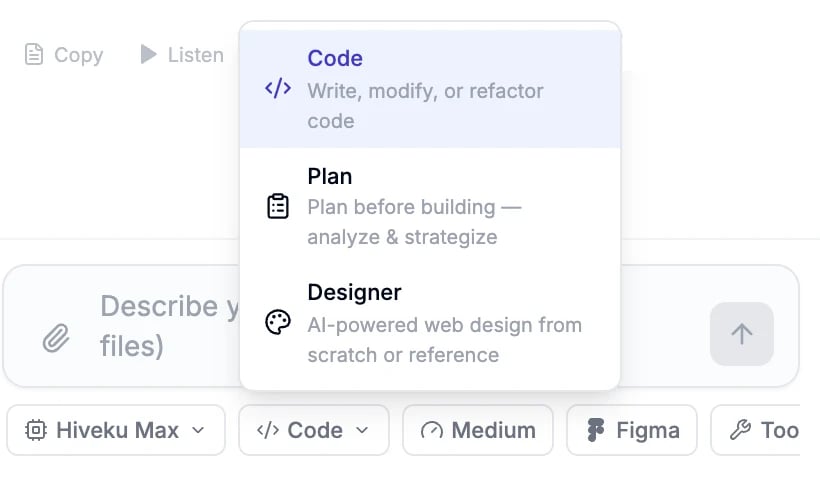Click the wrench icon in bottom toolbar
Viewport: 820px width, 480px height.
[741, 430]
